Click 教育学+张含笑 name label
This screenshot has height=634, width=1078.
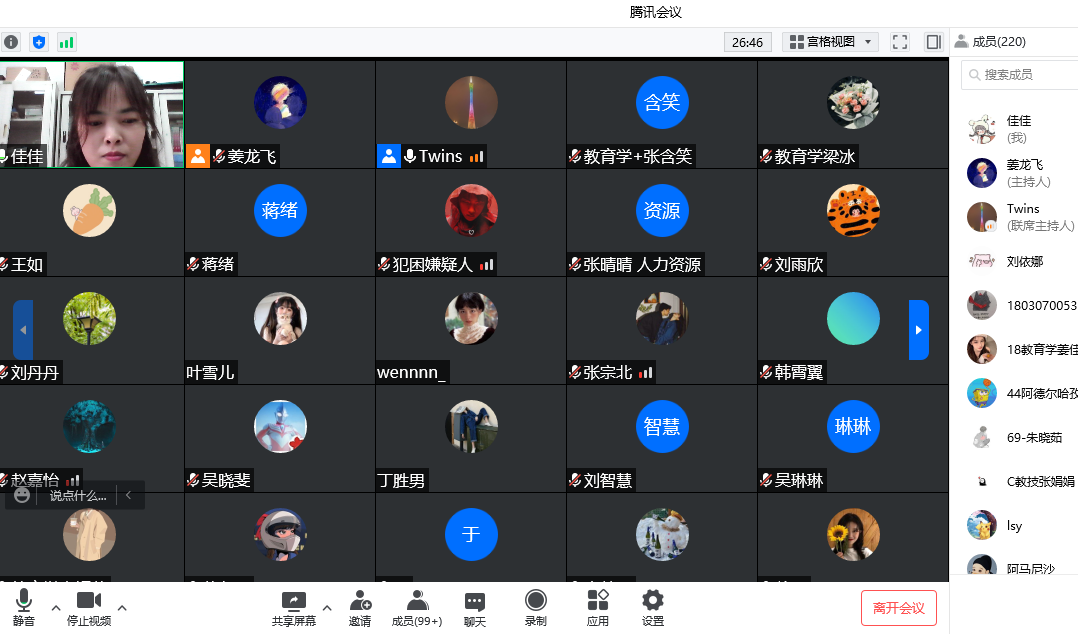click(x=637, y=157)
